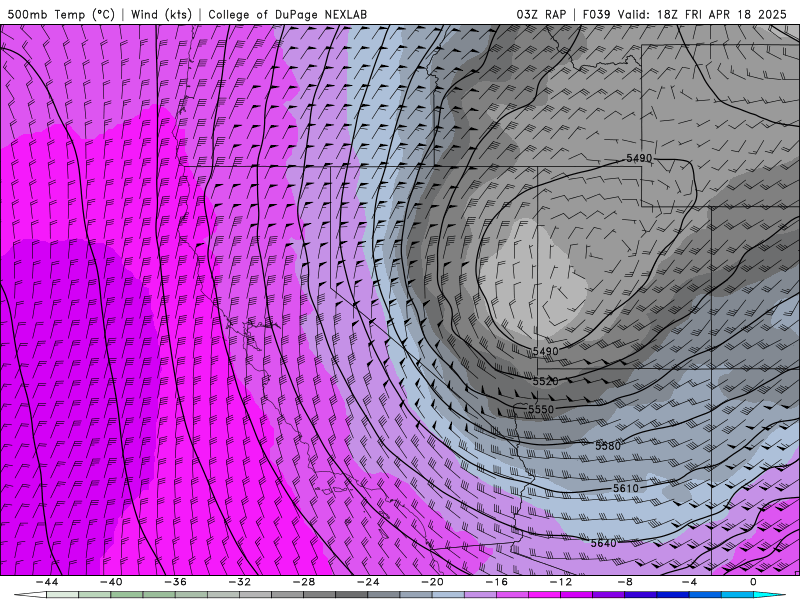Click the "Valid: 18Z FRI APR 18 2025" timestamp
Viewport: 800px width, 600px height.
click(x=702, y=14)
